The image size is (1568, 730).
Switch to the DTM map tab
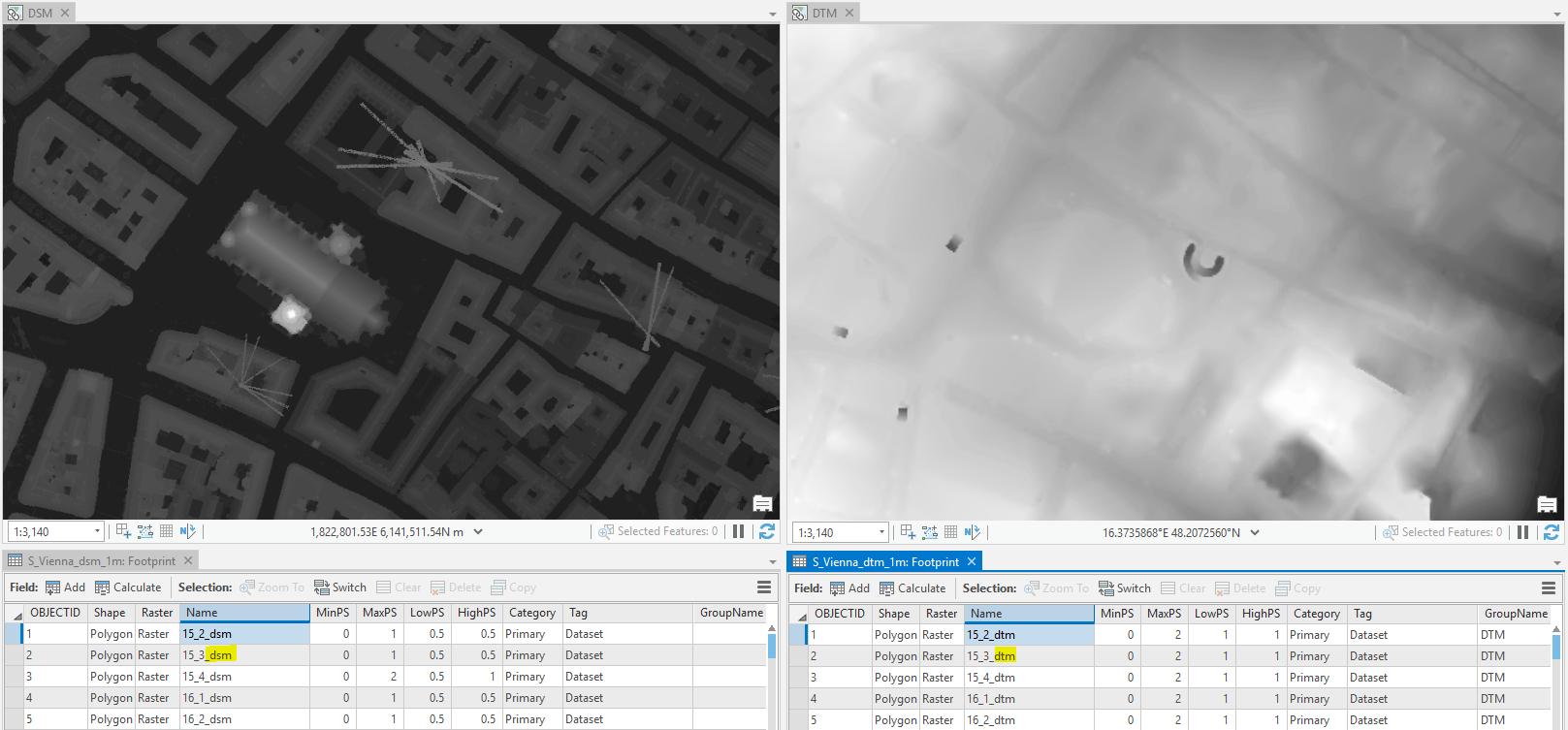tap(824, 13)
